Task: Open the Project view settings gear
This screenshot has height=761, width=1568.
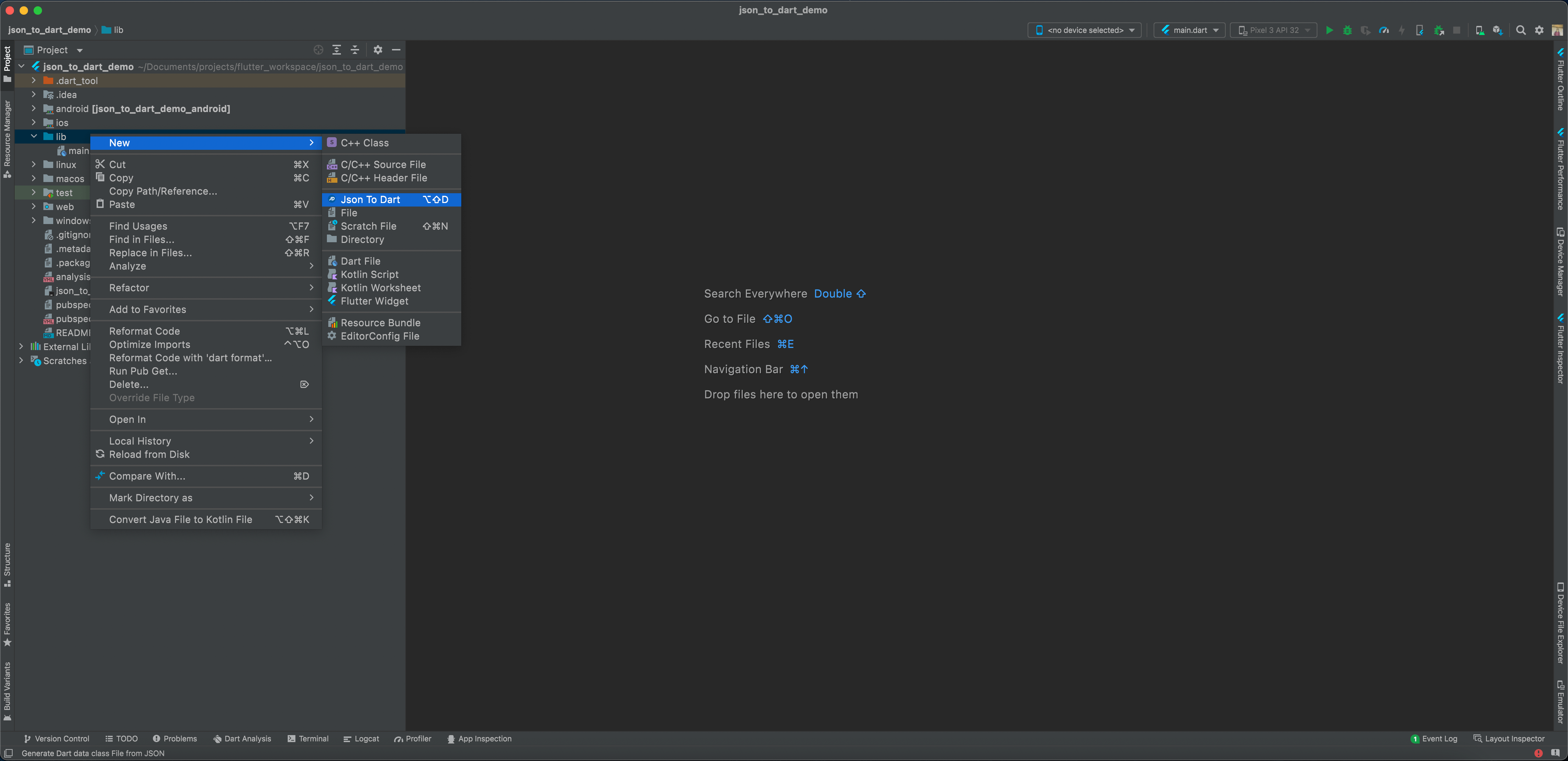Action: click(378, 50)
